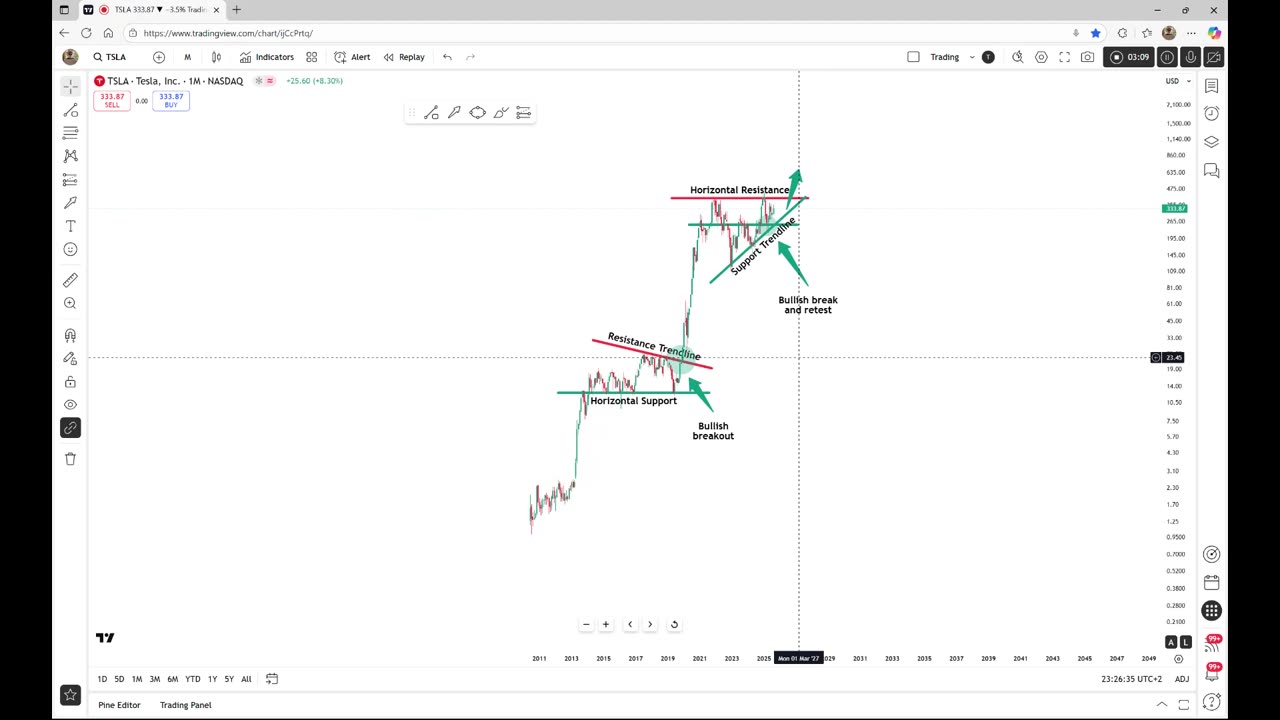This screenshot has height=720, width=1280.
Task: Select layout setup square icon
Action: tap(913, 57)
